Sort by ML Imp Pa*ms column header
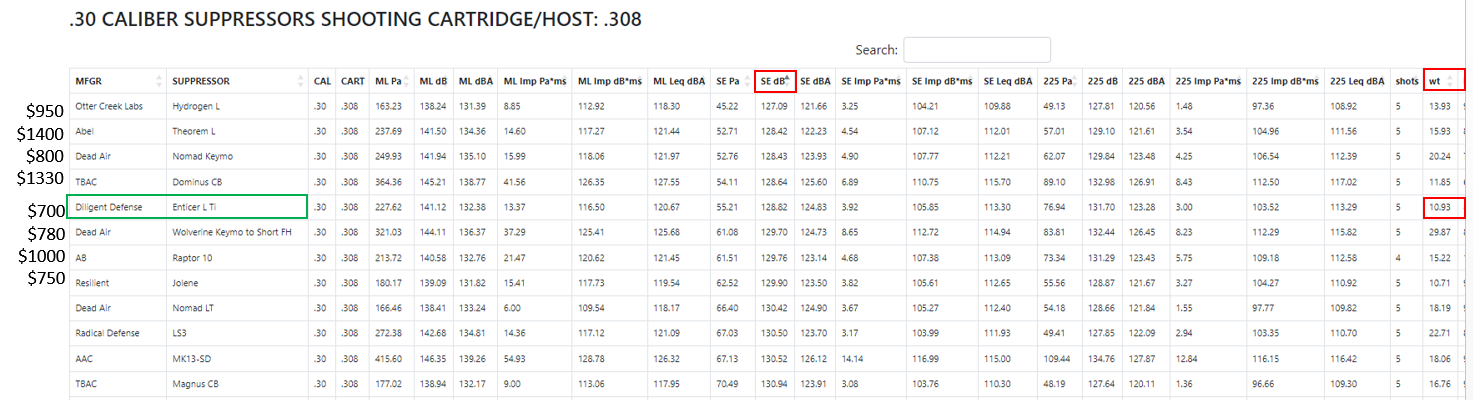This screenshot has width=1473, height=400. pyautogui.click(x=535, y=81)
